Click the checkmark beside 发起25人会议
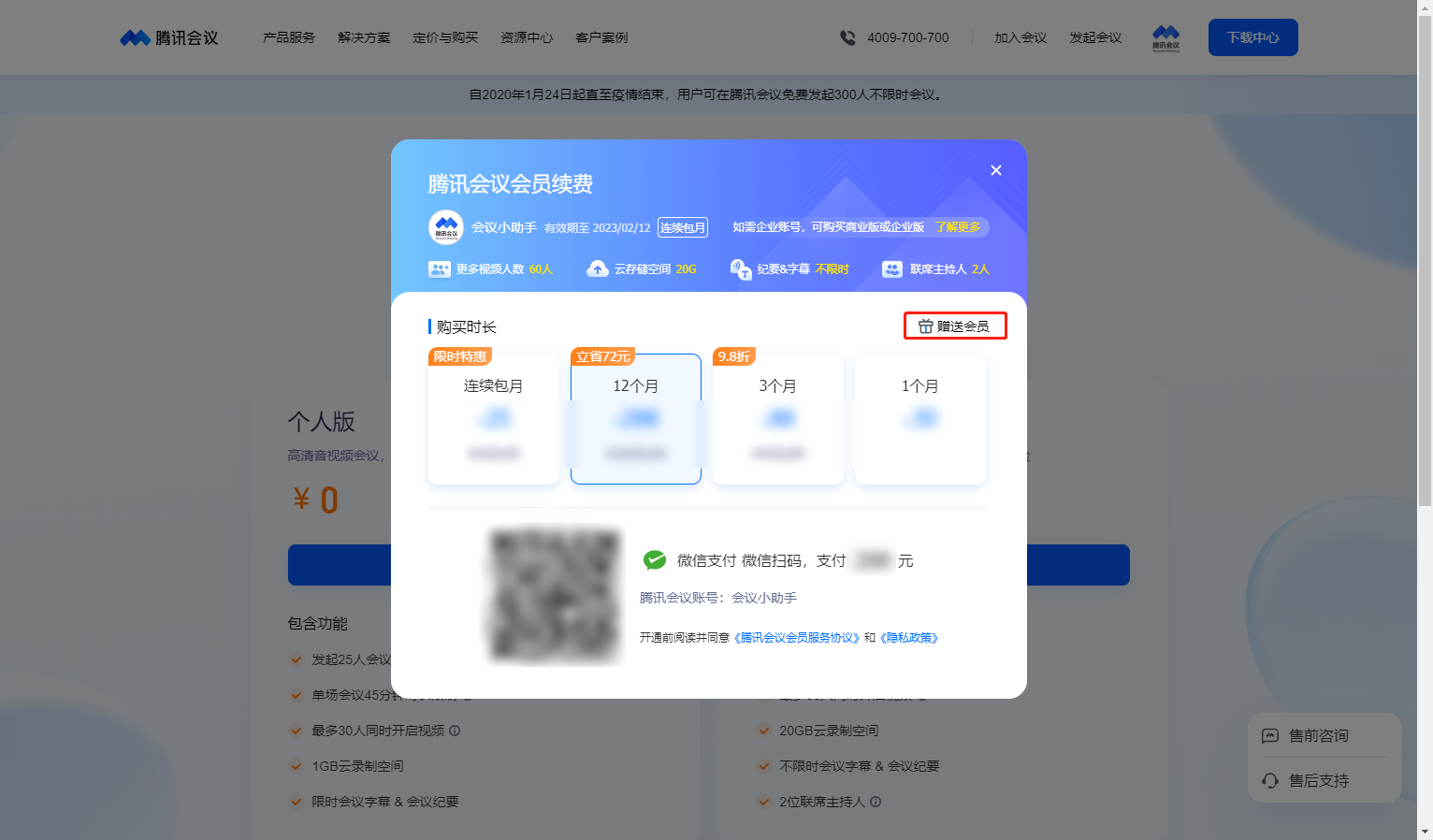The image size is (1433, 840). pyautogui.click(x=297, y=659)
